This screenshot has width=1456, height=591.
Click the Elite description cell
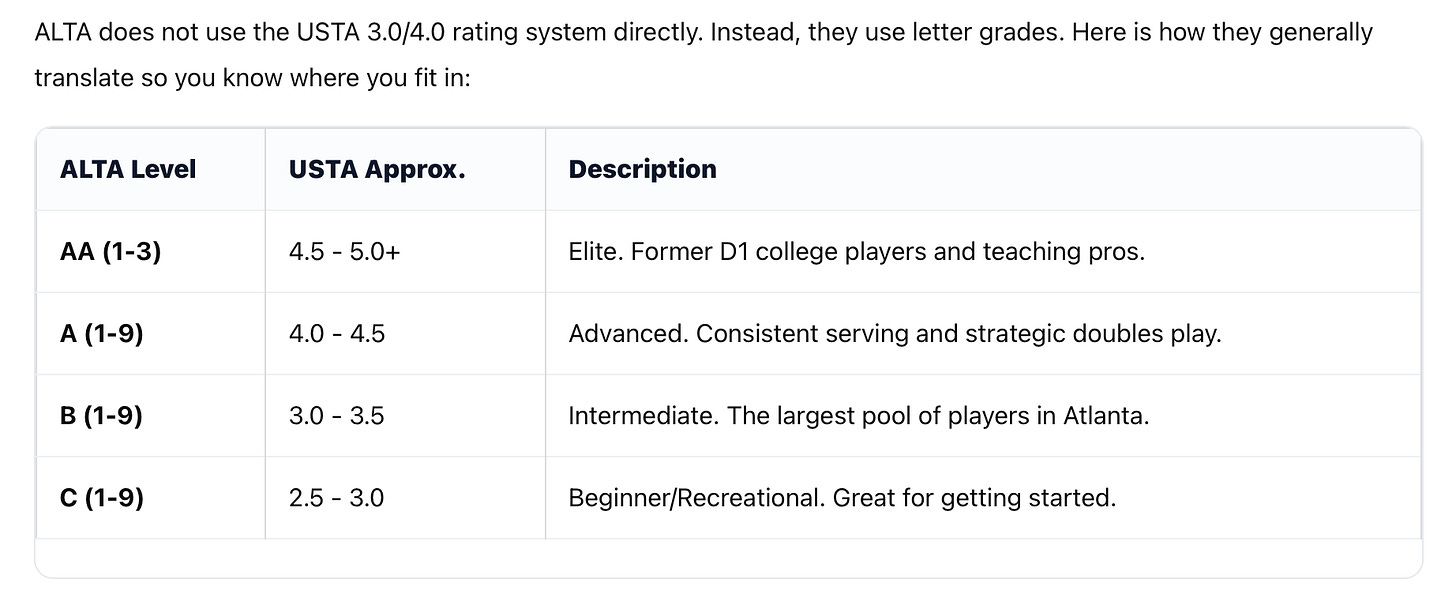click(x=983, y=251)
